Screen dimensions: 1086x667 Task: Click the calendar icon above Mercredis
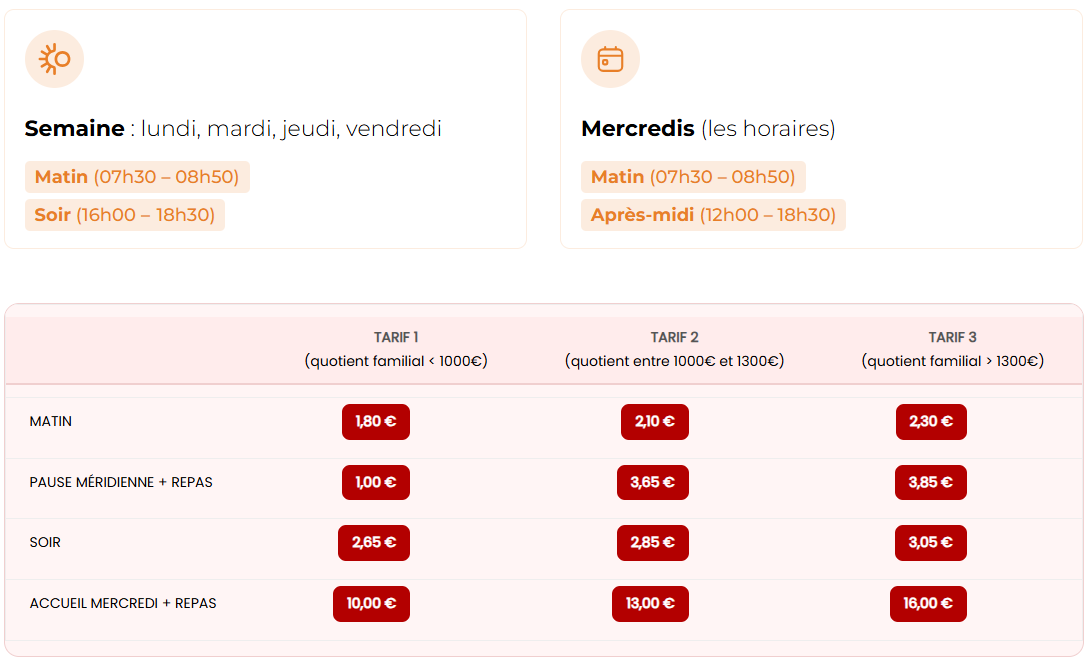click(x=610, y=59)
